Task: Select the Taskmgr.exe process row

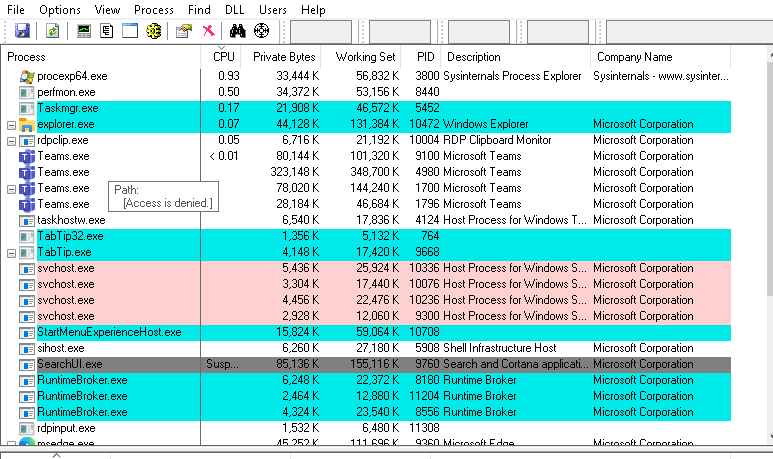Action: (x=366, y=108)
